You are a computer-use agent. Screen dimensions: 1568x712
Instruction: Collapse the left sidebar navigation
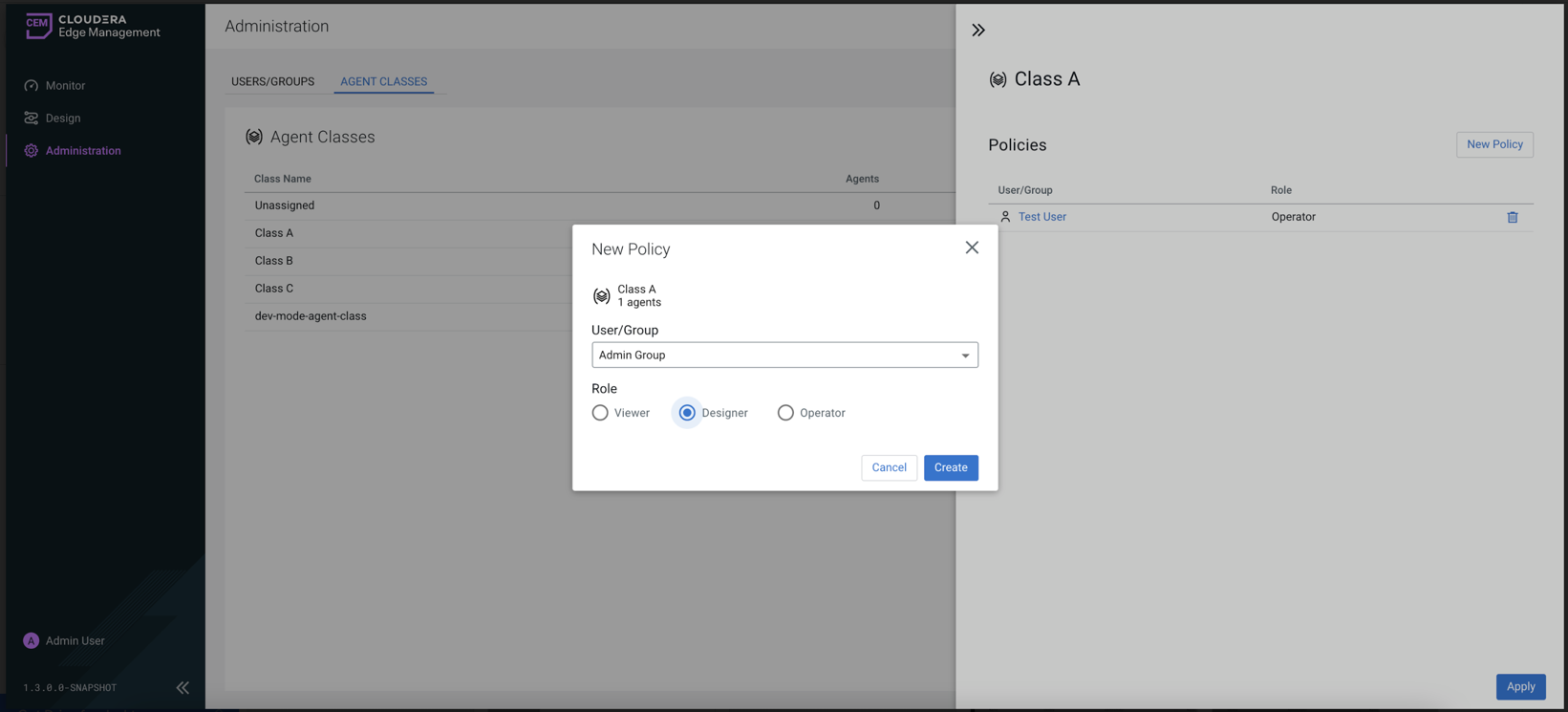(x=183, y=687)
